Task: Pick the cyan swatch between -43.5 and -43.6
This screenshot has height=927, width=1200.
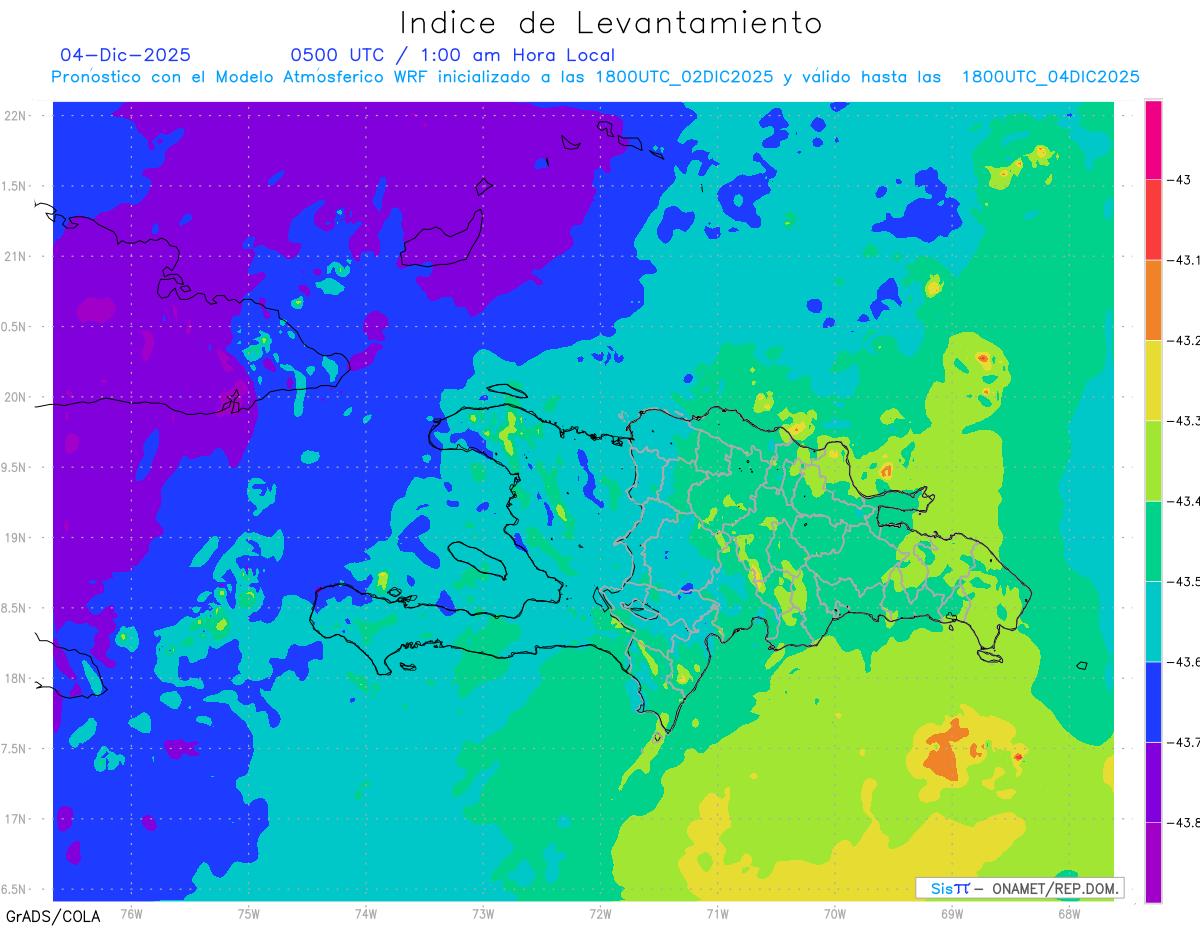Action: click(x=1153, y=621)
